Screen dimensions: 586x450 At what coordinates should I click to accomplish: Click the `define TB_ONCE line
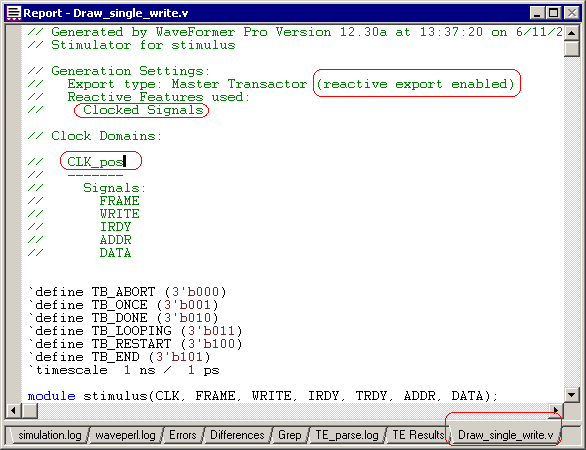(123, 305)
